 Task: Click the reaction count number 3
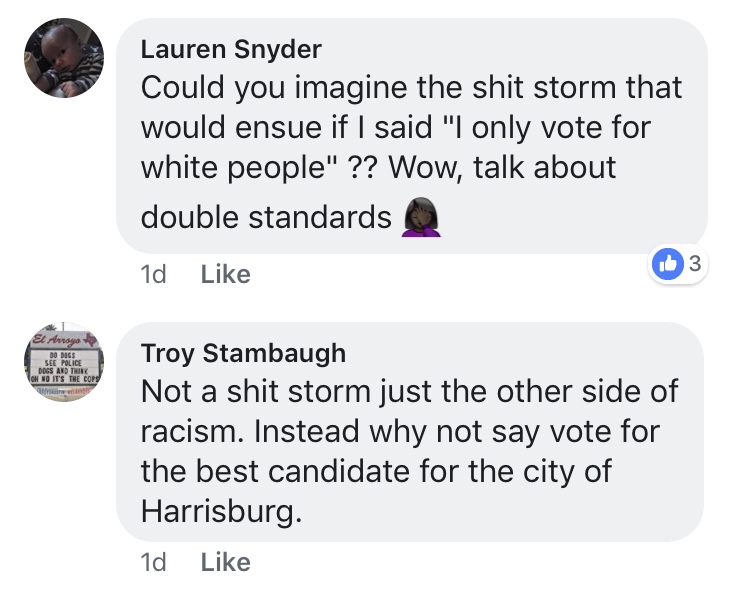coord(693,265)
